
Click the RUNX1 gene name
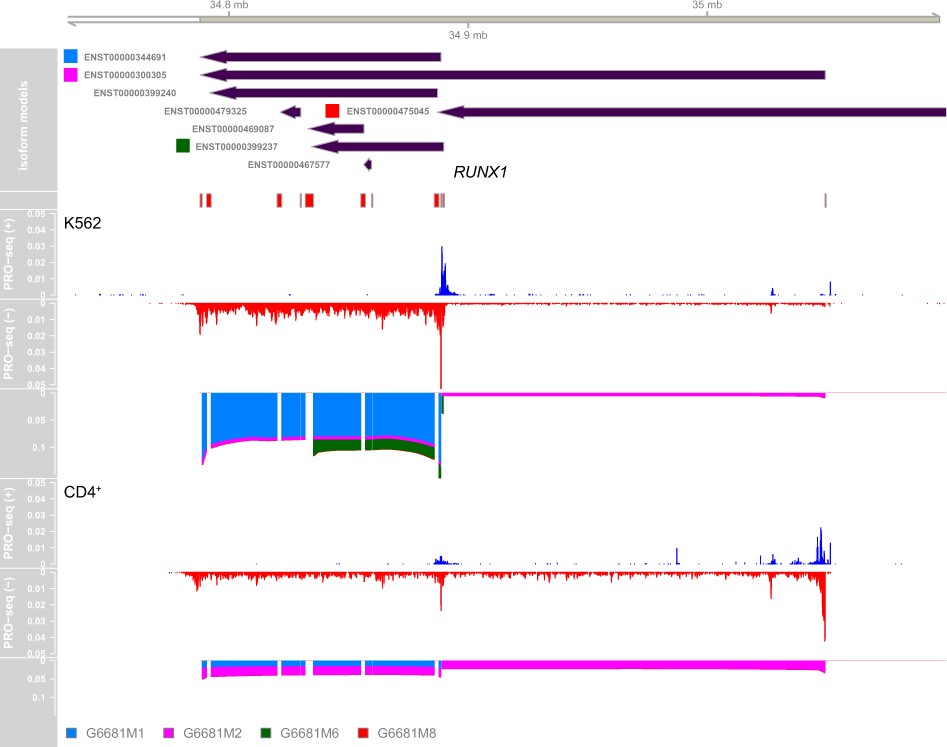[481, 172]
